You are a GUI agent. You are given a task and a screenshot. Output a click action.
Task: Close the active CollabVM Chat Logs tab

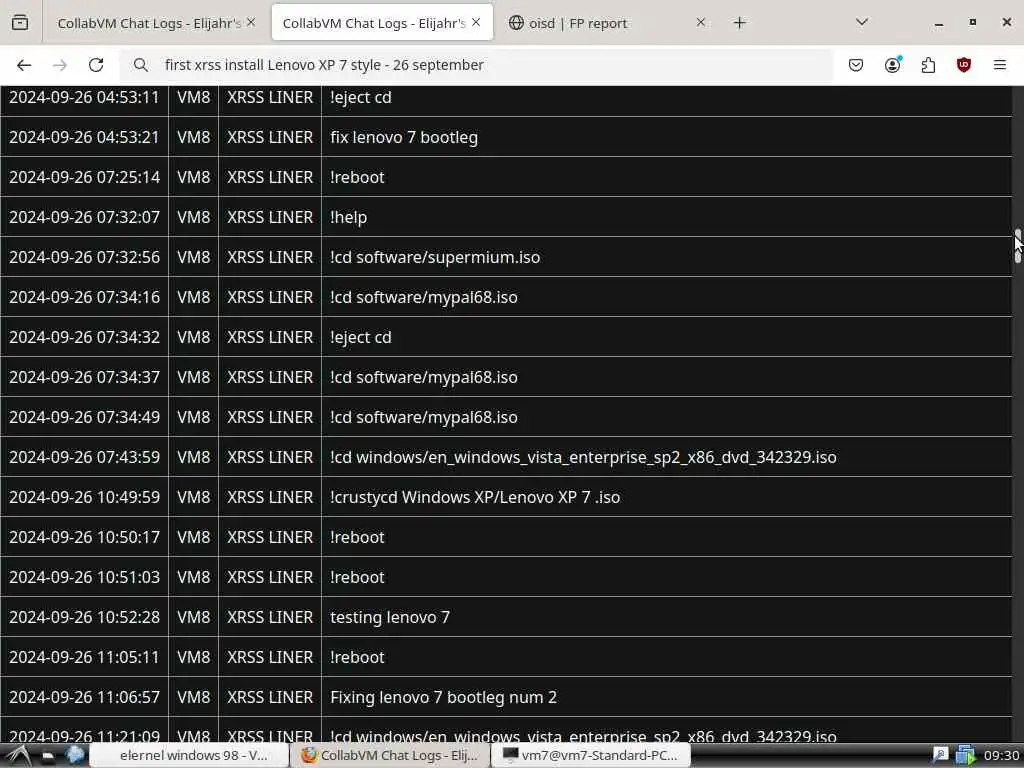(476, 22)
